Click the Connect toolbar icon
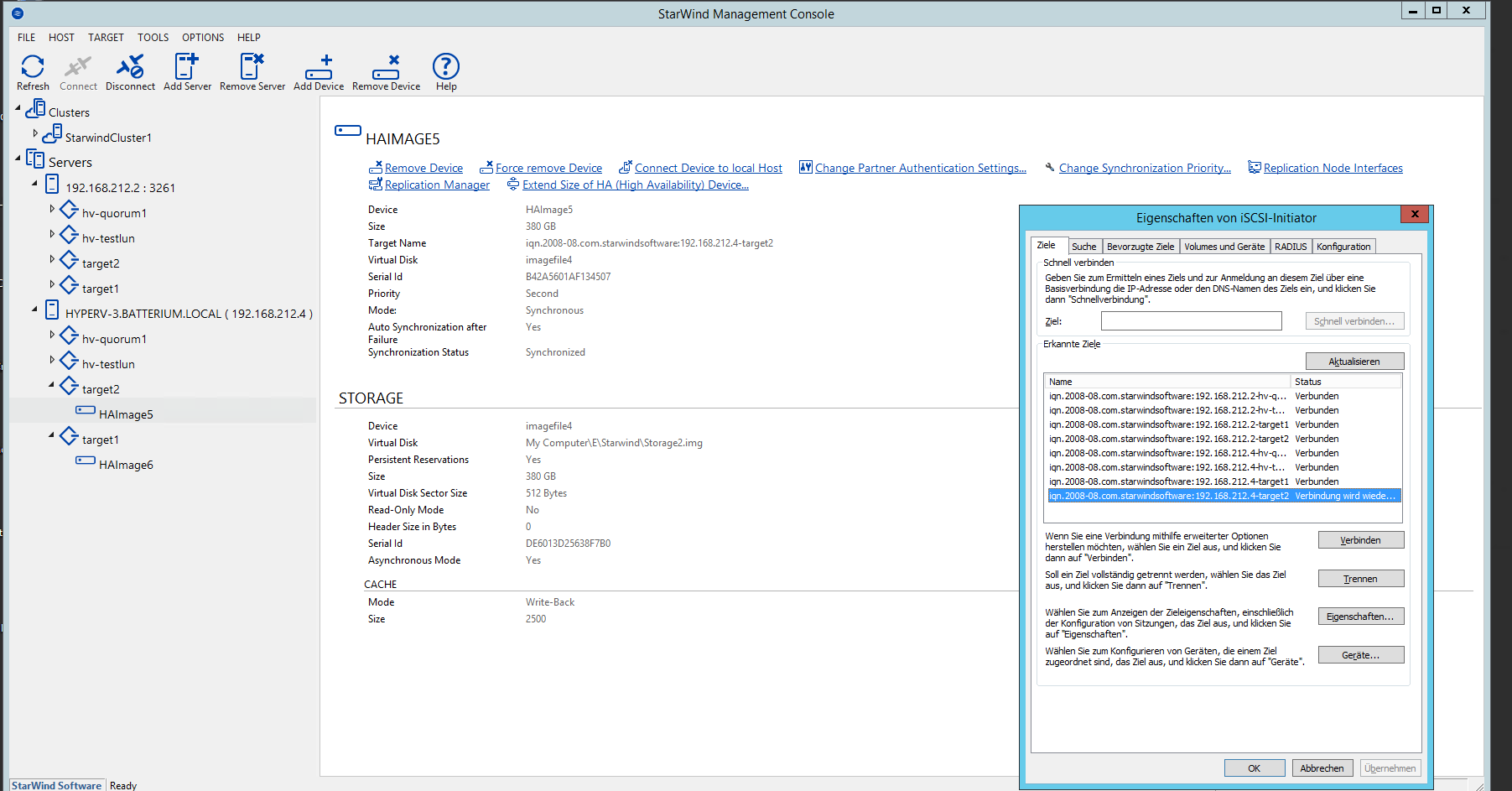Image resolution: width=1512 pixels, height=791 pixels. pyautogui.click(x=78, y=66)
